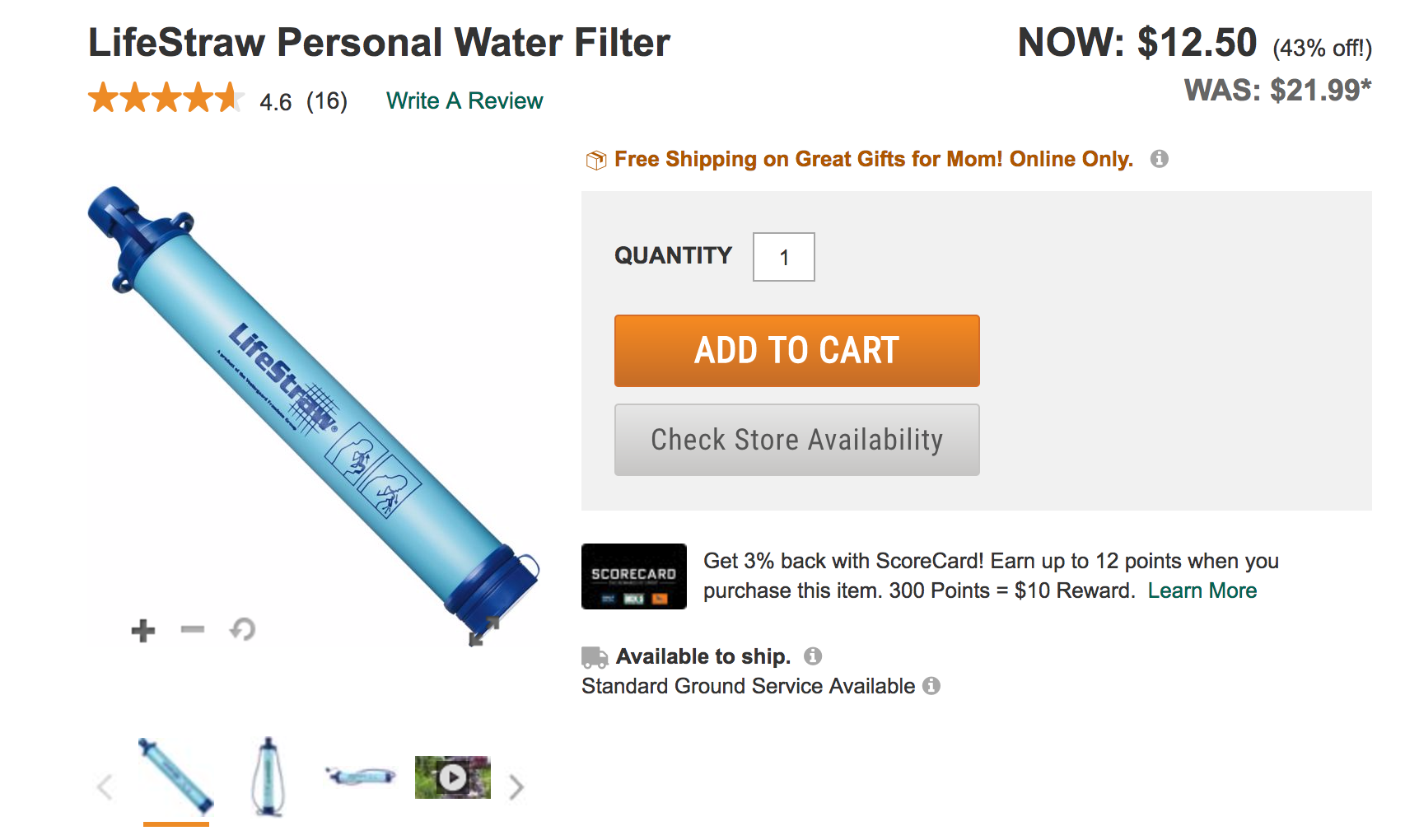Click the star rating display
The image size is (1405, 840).
click(166, 98)
